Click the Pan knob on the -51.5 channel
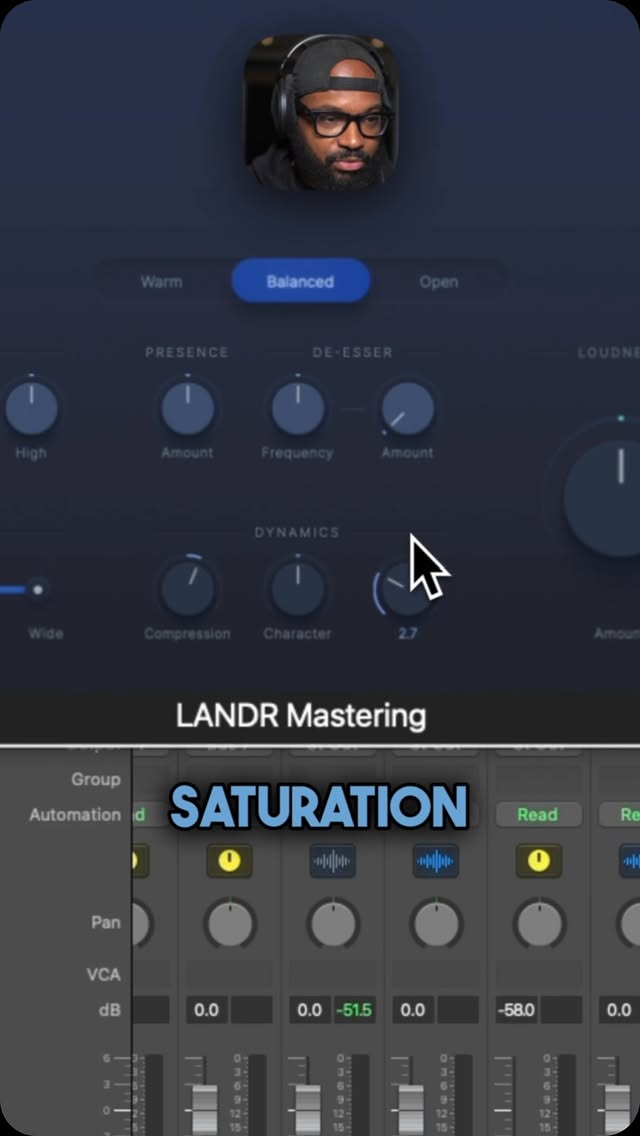 click(x=333, y=924)
